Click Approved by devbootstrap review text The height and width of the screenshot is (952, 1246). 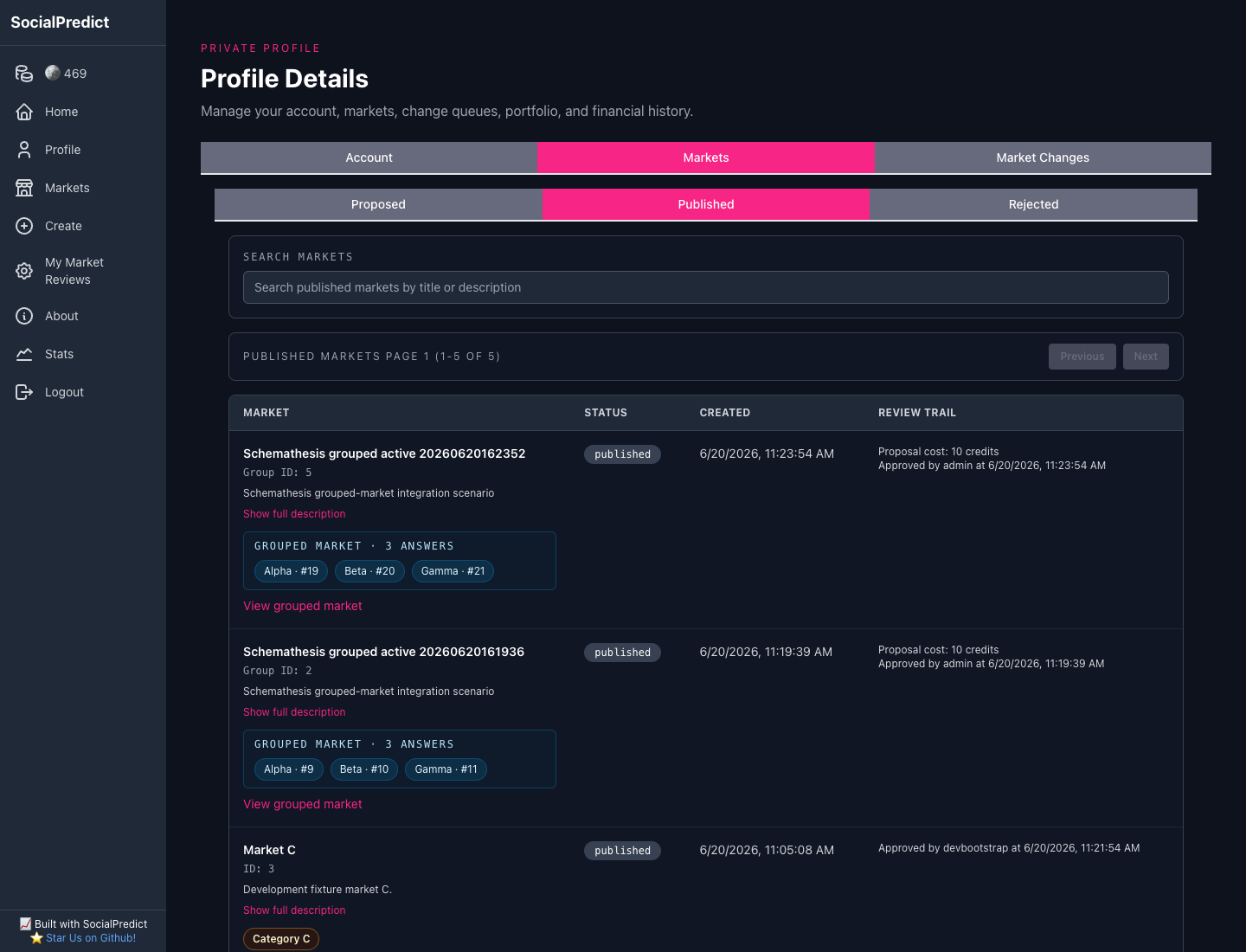(1009, 848)
